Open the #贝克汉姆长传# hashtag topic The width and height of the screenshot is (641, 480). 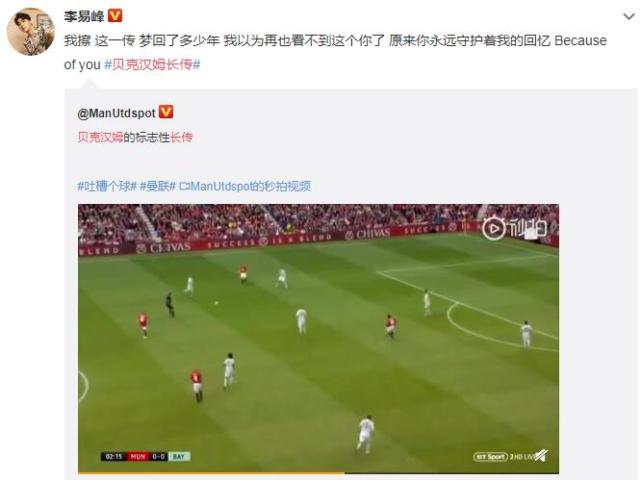point(152,65)
